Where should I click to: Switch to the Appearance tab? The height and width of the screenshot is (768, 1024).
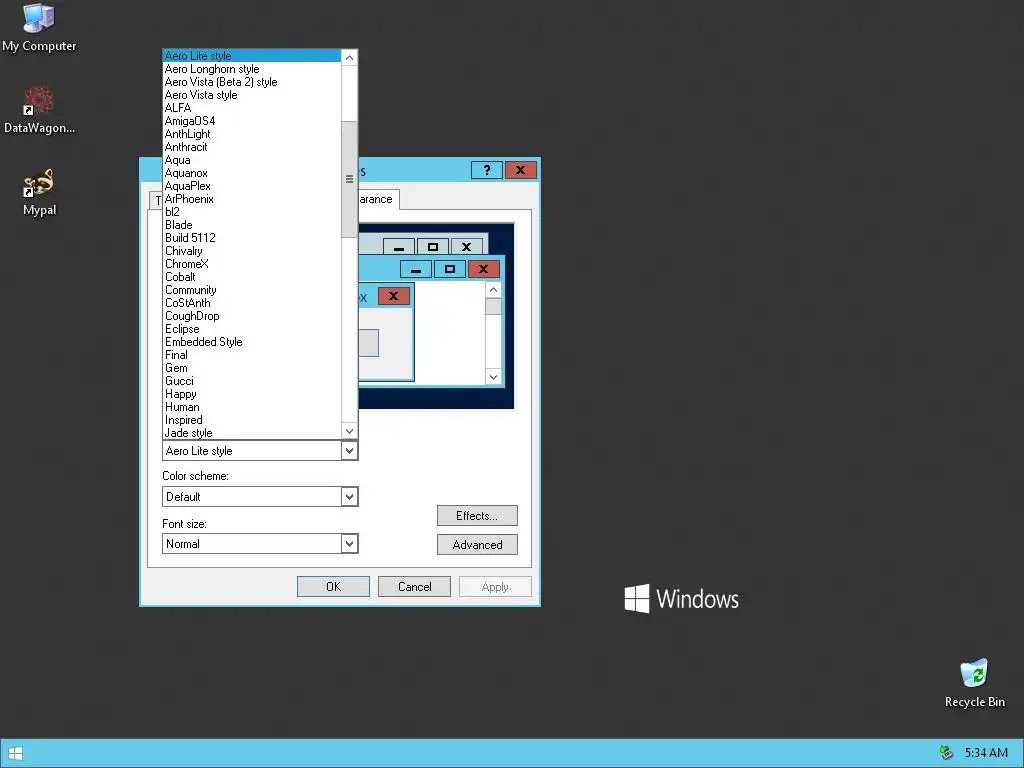[378, 199]
